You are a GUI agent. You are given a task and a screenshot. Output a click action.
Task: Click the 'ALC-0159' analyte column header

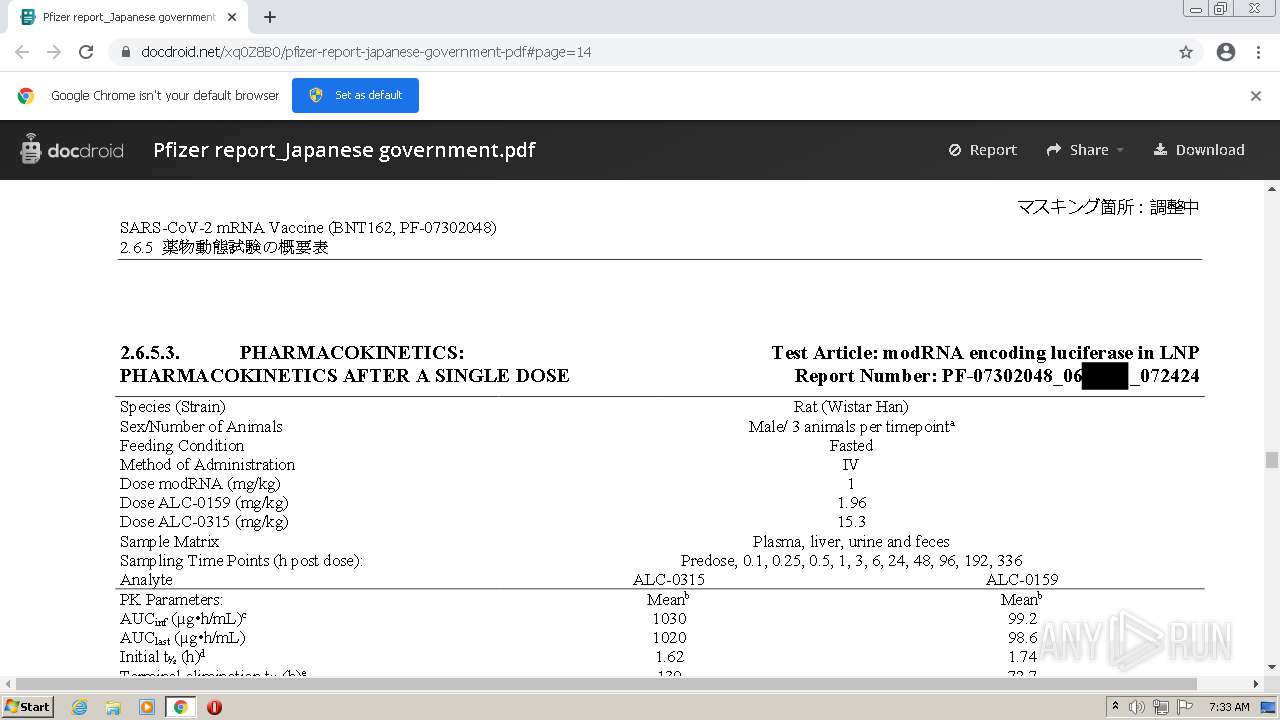1022,580
